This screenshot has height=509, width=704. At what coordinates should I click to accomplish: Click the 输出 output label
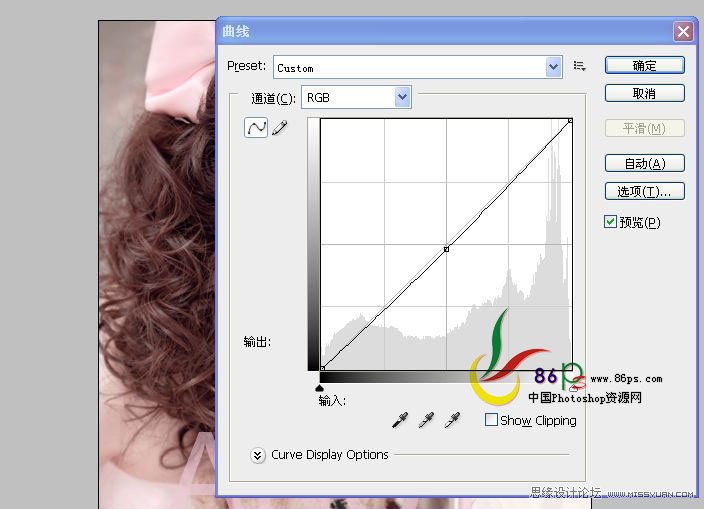[257, 342]
